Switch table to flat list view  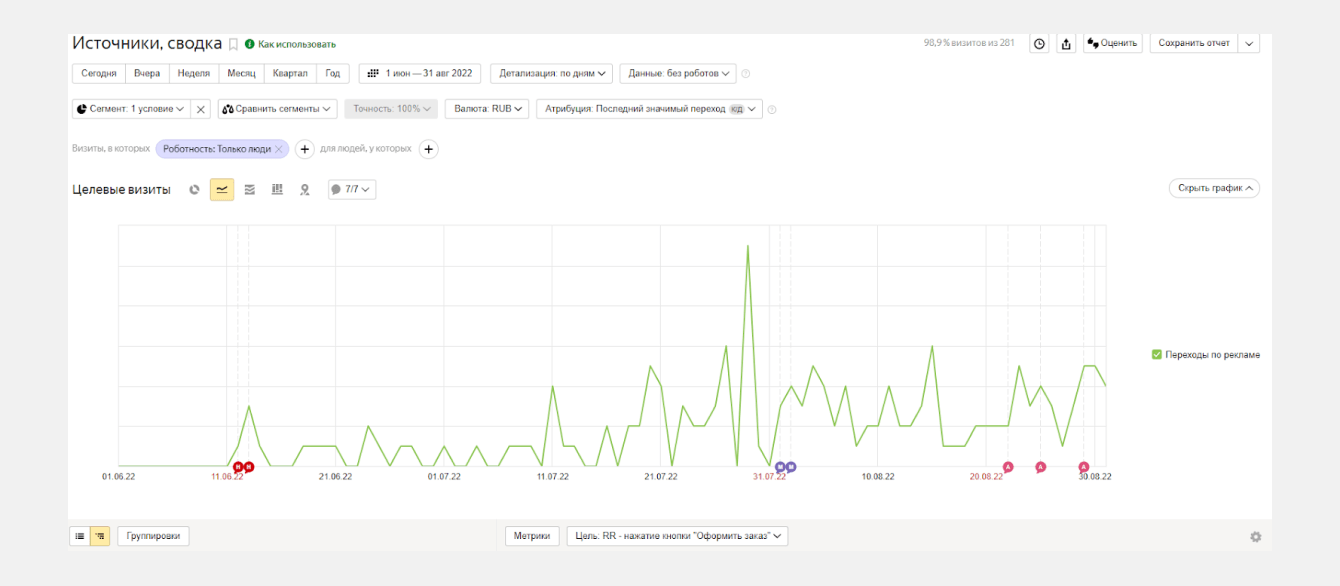click(x=79, y=536)
